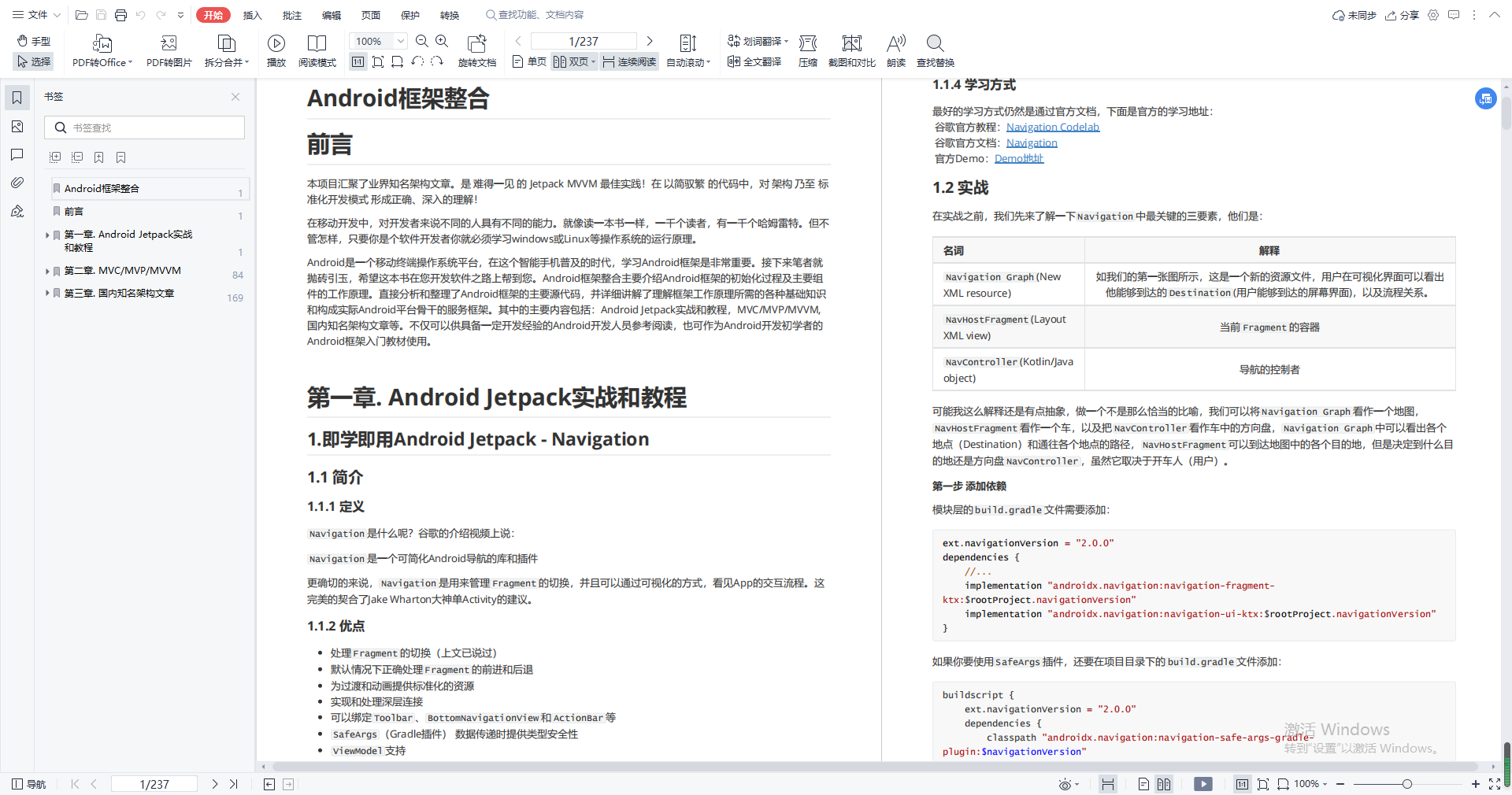Screen dimensions: 1512x795
Task: Click PDF转图片 convert to image
Action: pyautogui.click(x=169, y=51)
